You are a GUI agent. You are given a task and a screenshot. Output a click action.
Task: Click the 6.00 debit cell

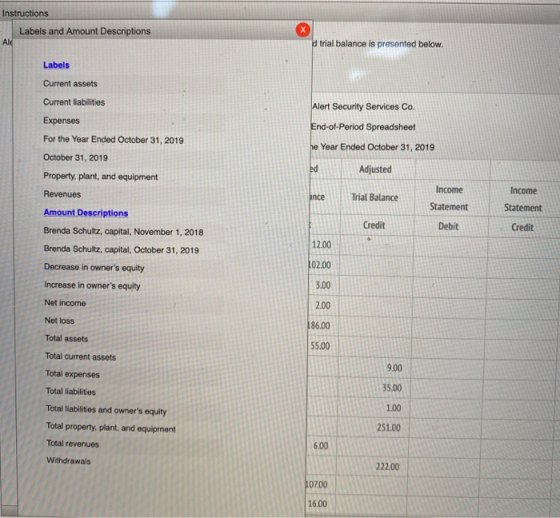click(320, 446)
